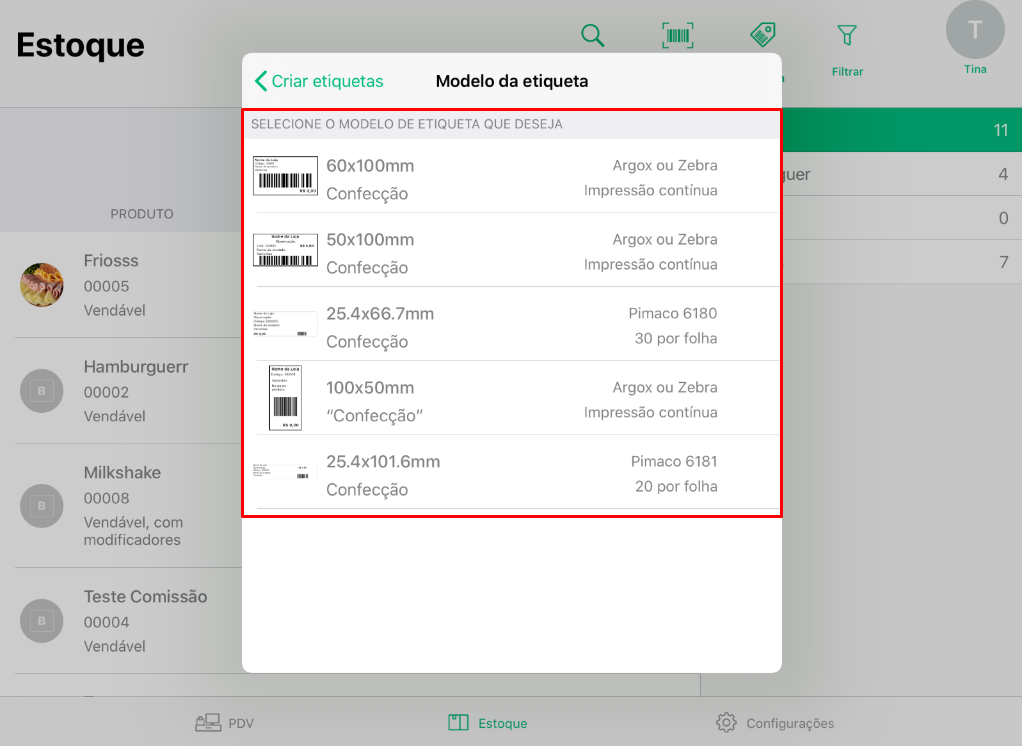Click the PRODUTO column header

pos(141,214)
